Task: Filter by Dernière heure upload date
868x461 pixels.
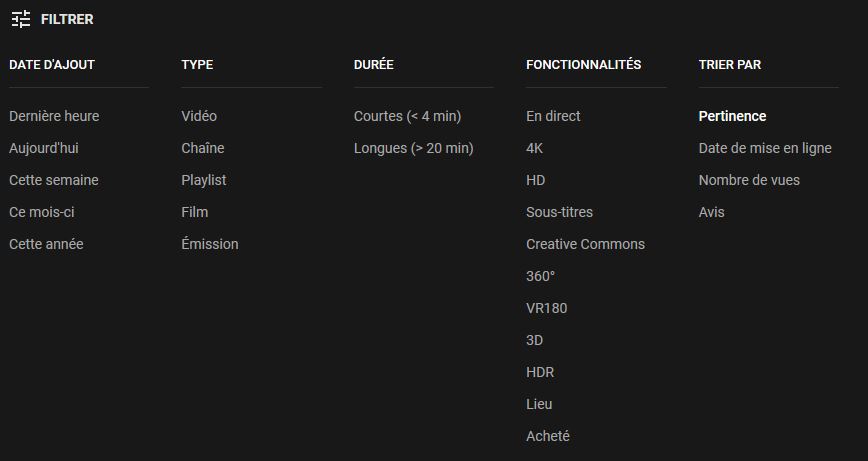Action: click(54, 116)
